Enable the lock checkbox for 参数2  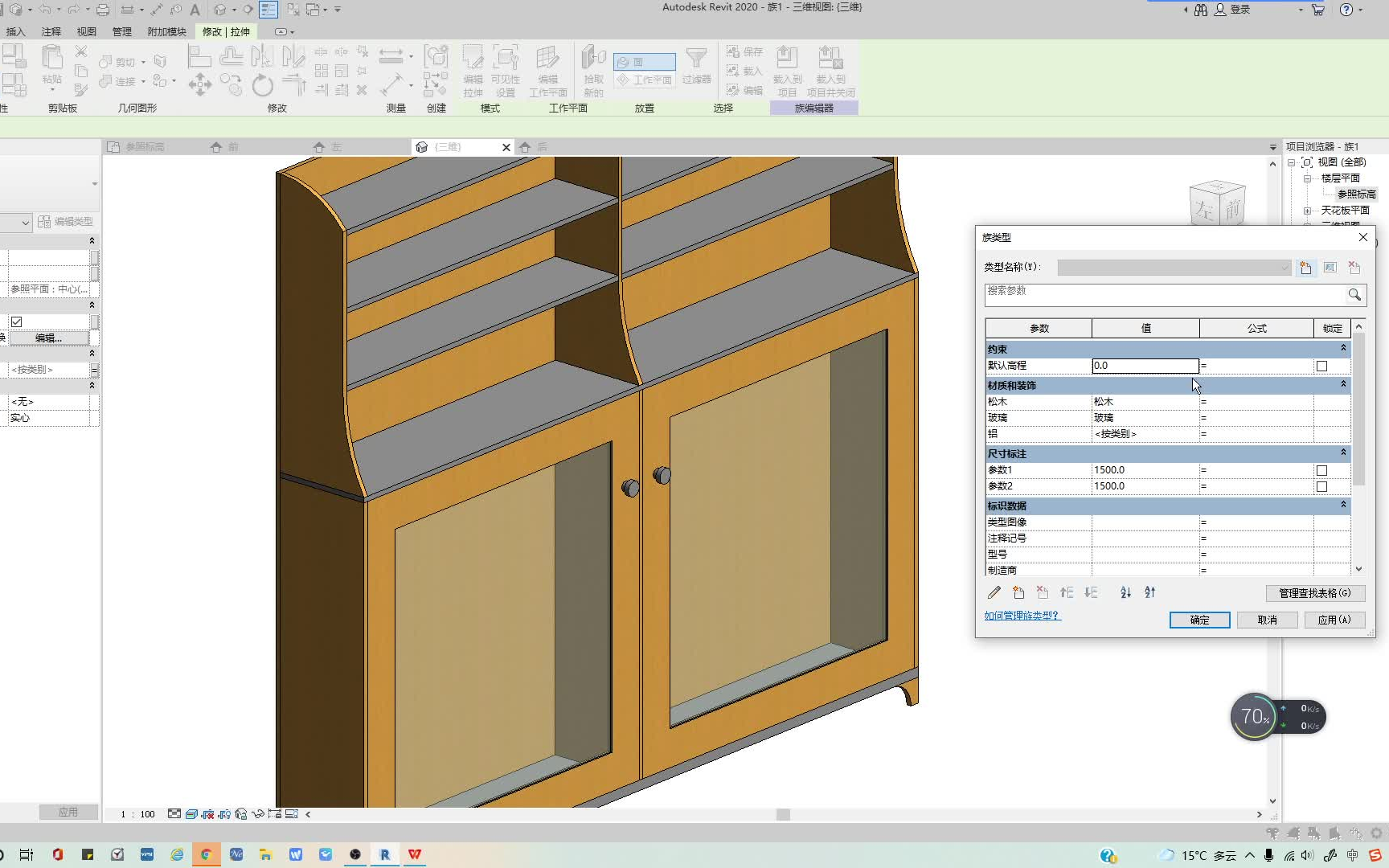point(1321,486)
